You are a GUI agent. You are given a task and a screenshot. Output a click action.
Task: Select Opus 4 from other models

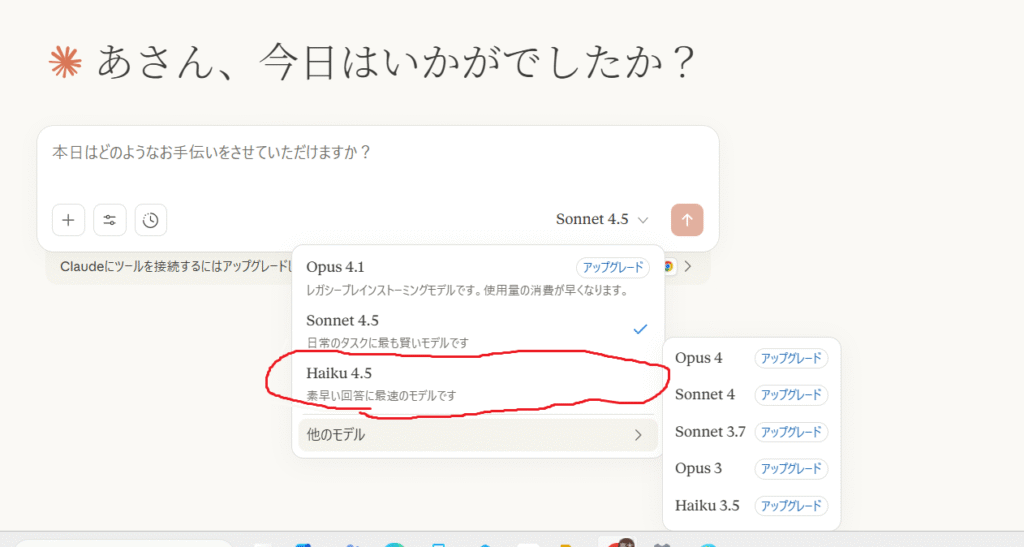[699, 358]
